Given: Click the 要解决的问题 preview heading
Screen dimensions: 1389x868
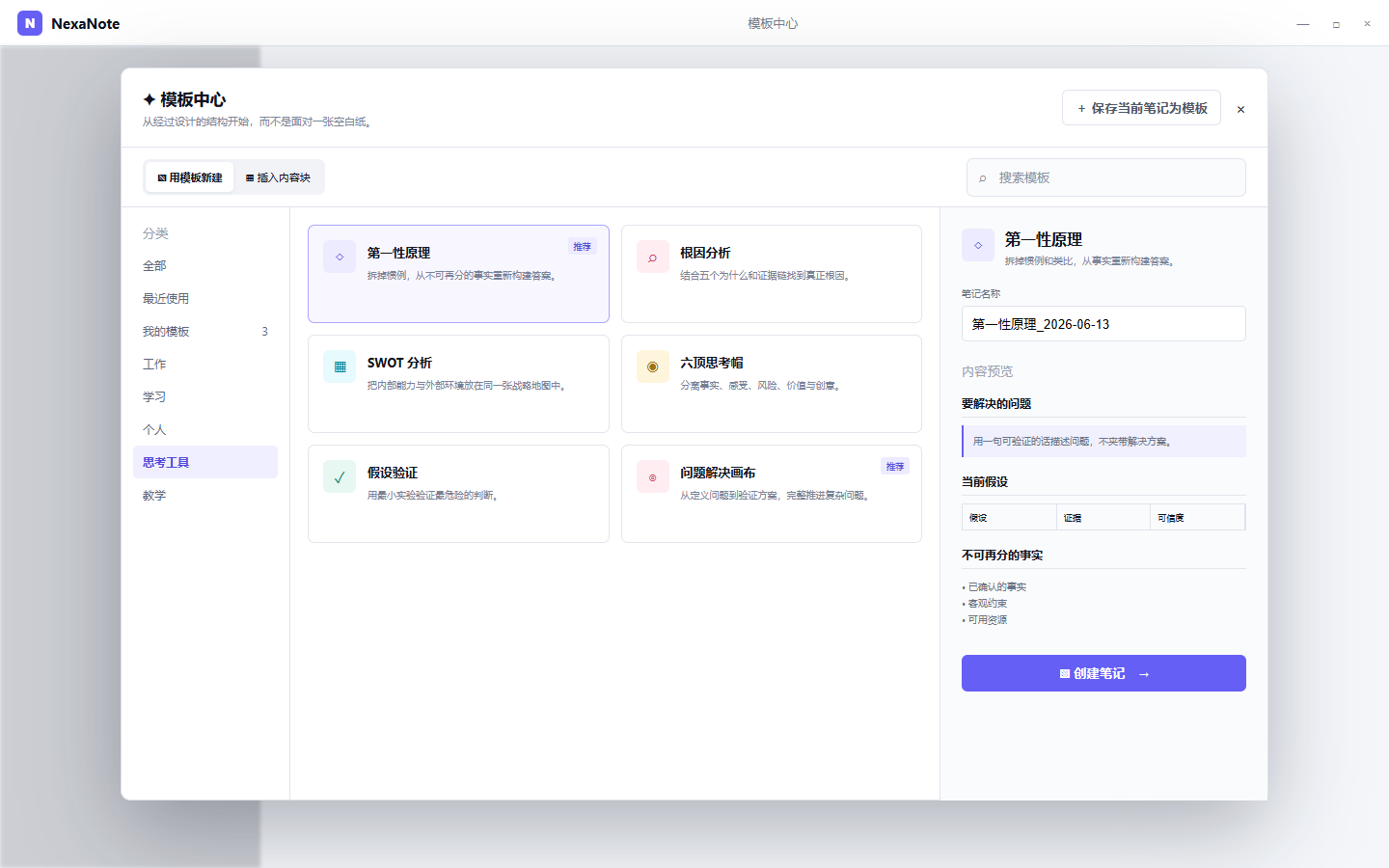Looking at the screenshot, I should point(996,404).
